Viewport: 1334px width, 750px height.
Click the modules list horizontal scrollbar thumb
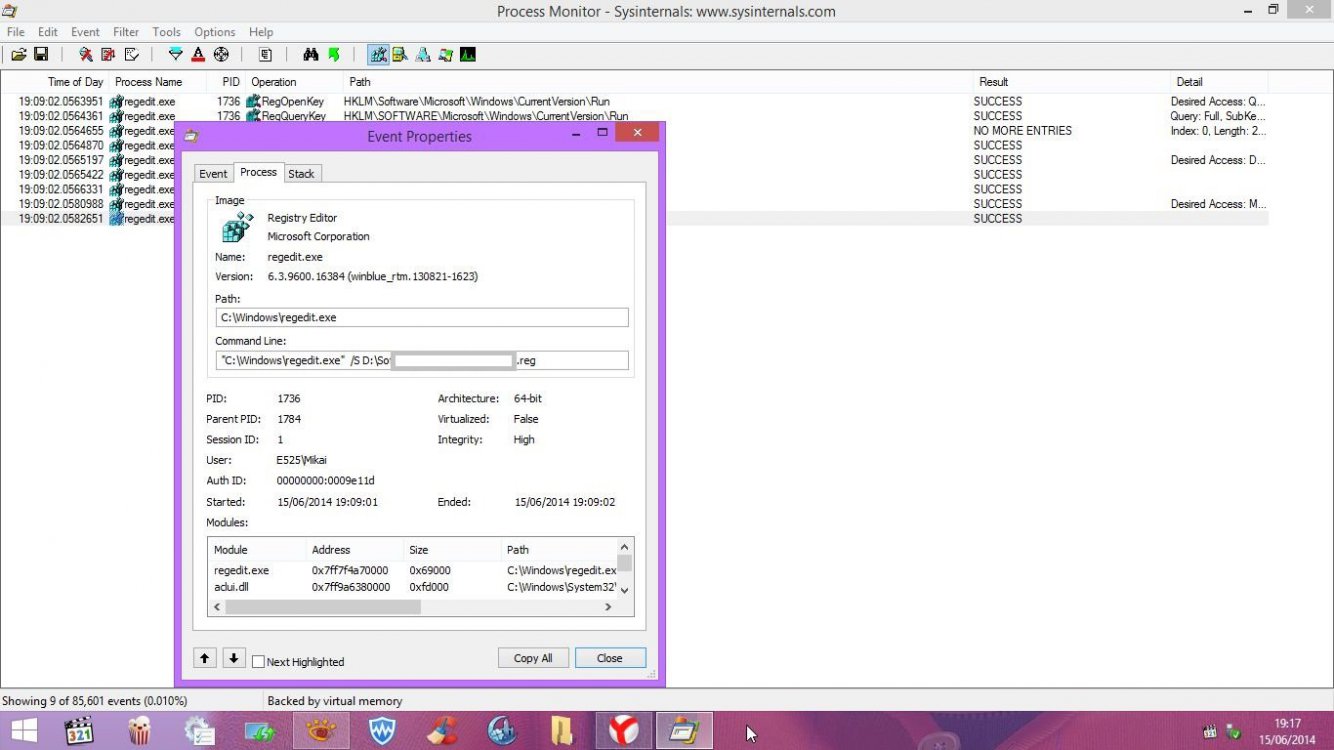pos(322,607)
